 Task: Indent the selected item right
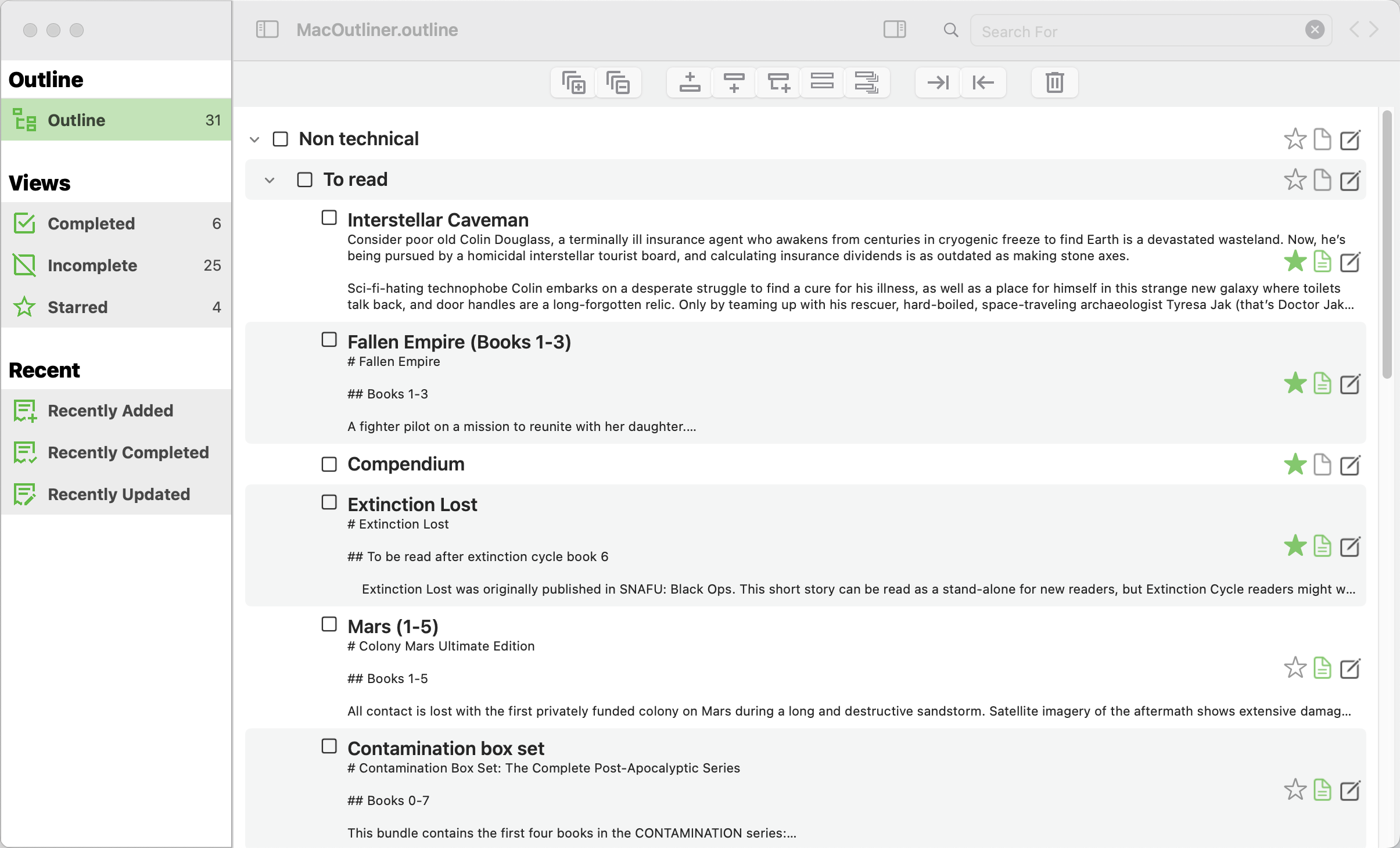pyautogui.click(x=938, y=82)
